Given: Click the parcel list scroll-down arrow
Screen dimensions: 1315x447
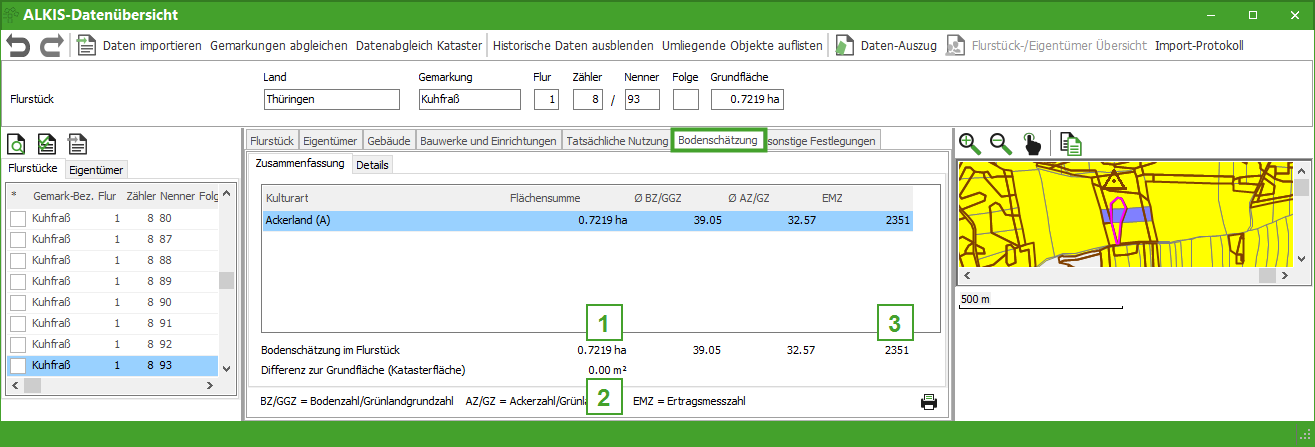Looking at the screenshot, I should click(227, 366).
